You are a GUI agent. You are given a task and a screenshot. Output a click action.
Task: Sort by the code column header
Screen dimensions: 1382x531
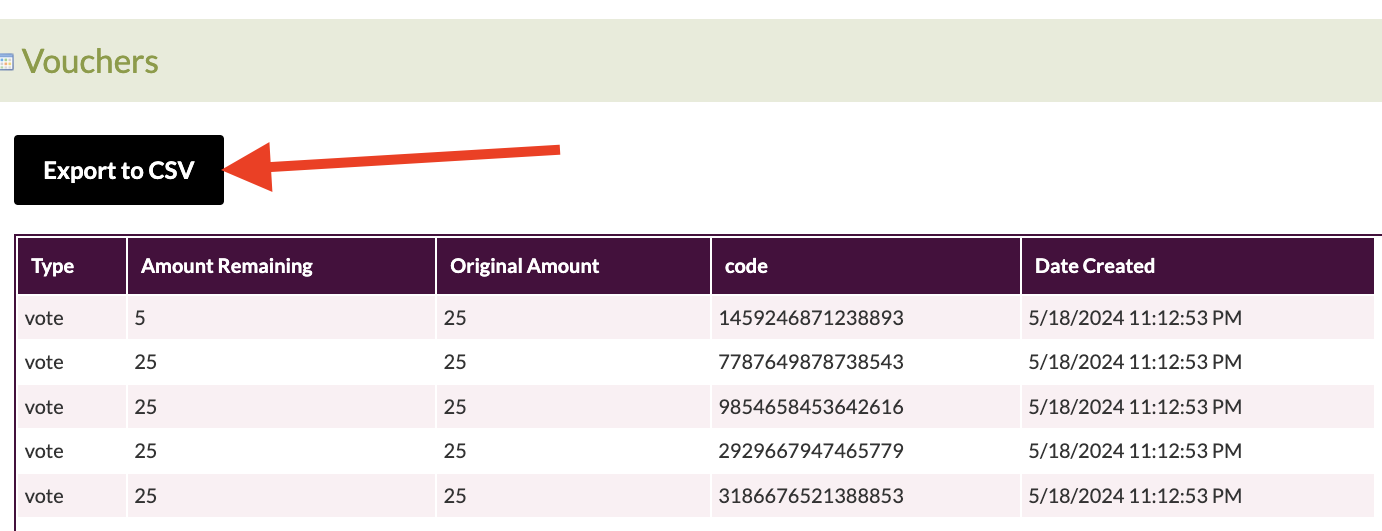pyautogui.click(x=747, y=266)
